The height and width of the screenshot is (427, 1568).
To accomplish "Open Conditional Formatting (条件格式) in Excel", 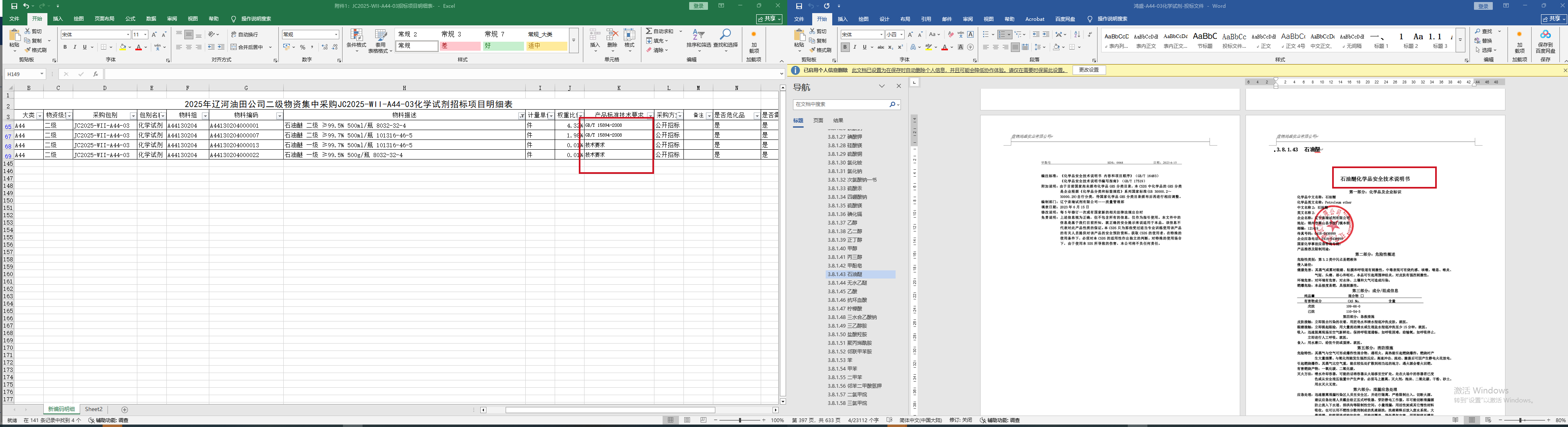I will pos(356,40).
